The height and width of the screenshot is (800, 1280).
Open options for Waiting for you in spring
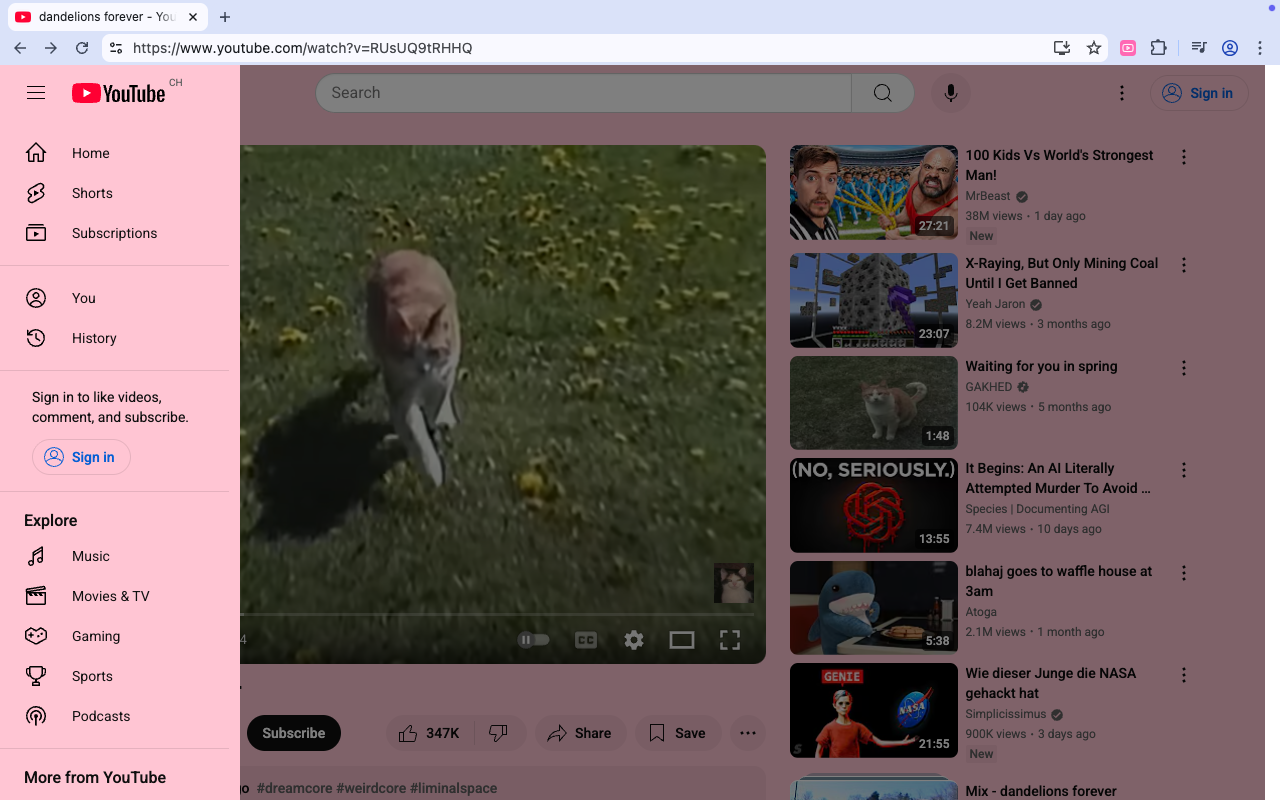tap(1184, 368)
